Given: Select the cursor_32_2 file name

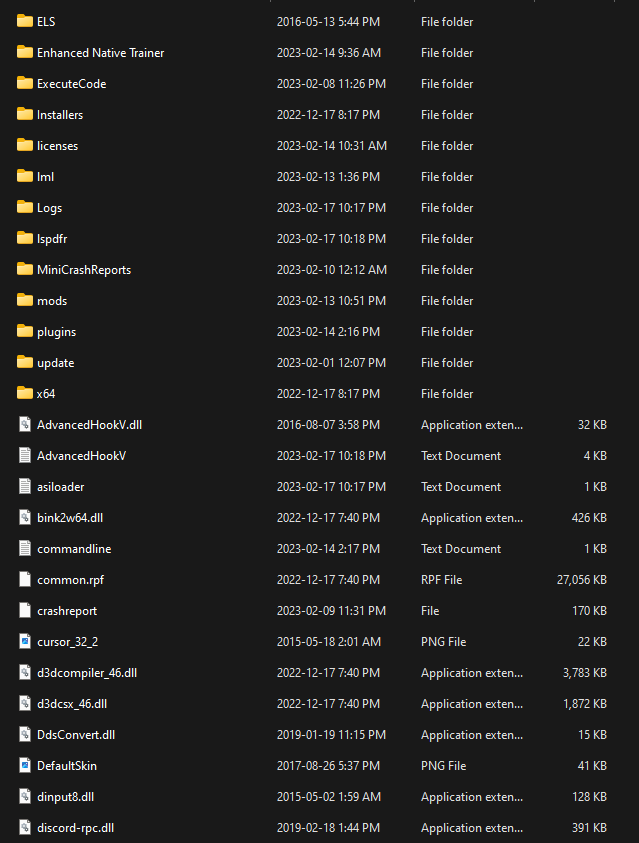Looking at the screenshot, I should [68, 642].
